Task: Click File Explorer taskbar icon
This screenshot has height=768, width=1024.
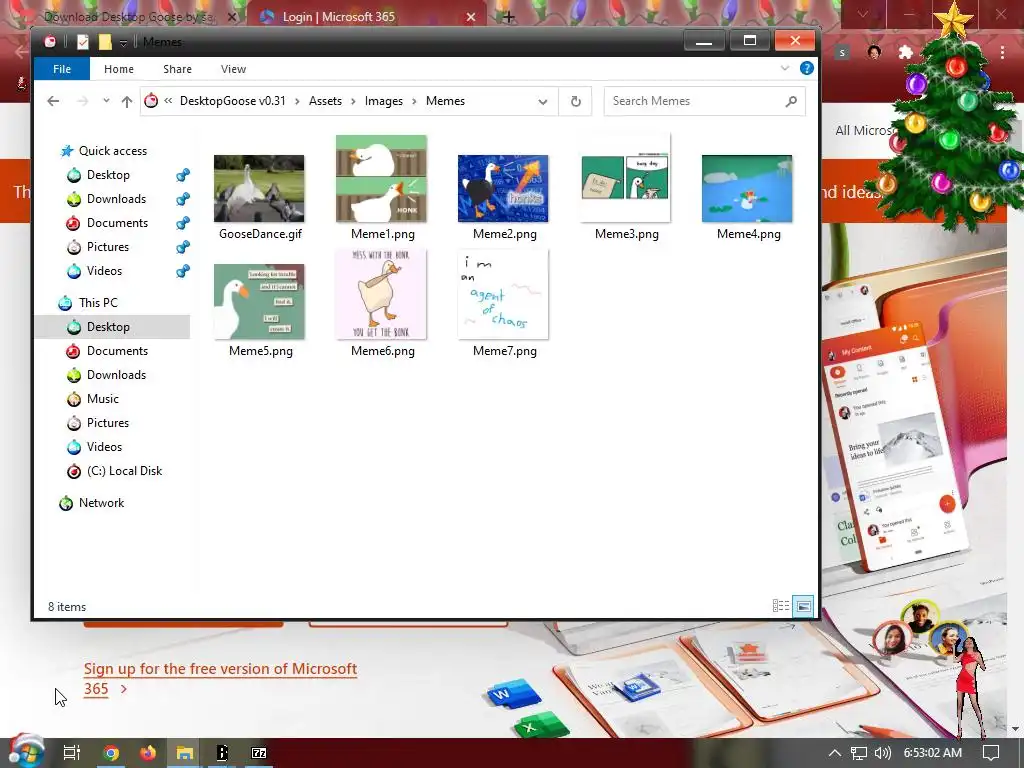Action: click(185, 753)
